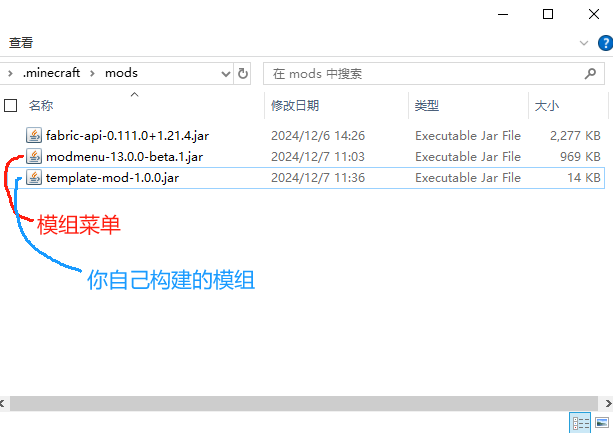Screen dimensions: 613x433
Task: Refresh the mods folder view
Action: click(242, 73)
